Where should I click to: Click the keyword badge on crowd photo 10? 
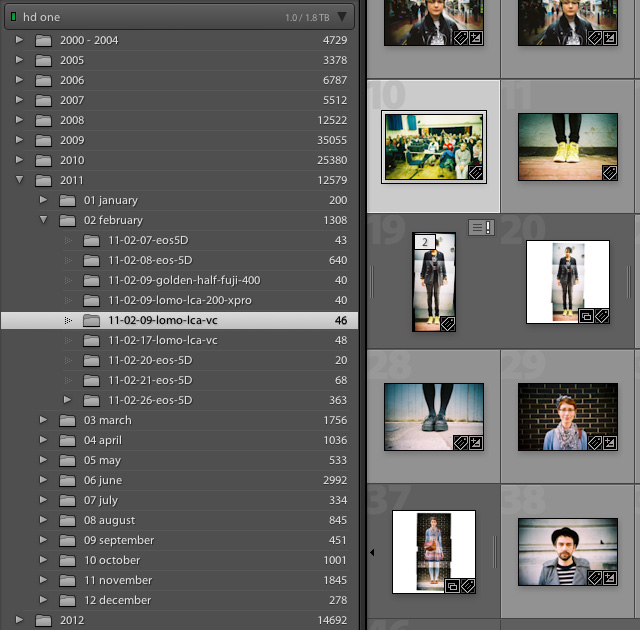coord(476,173)
